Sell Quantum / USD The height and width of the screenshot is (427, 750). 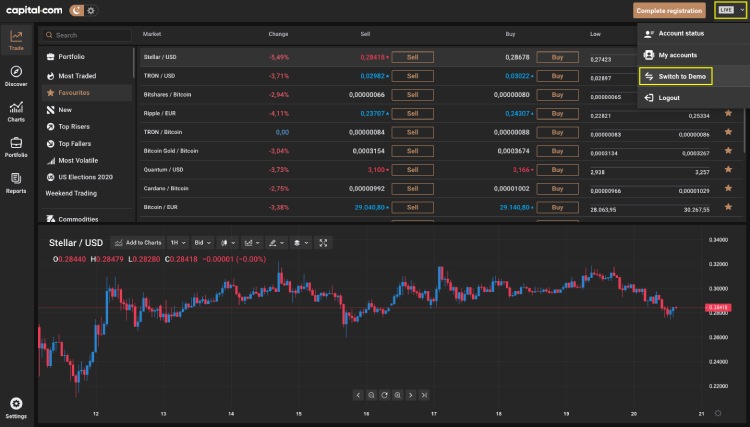pyautogui.click(x=412, y=170)
